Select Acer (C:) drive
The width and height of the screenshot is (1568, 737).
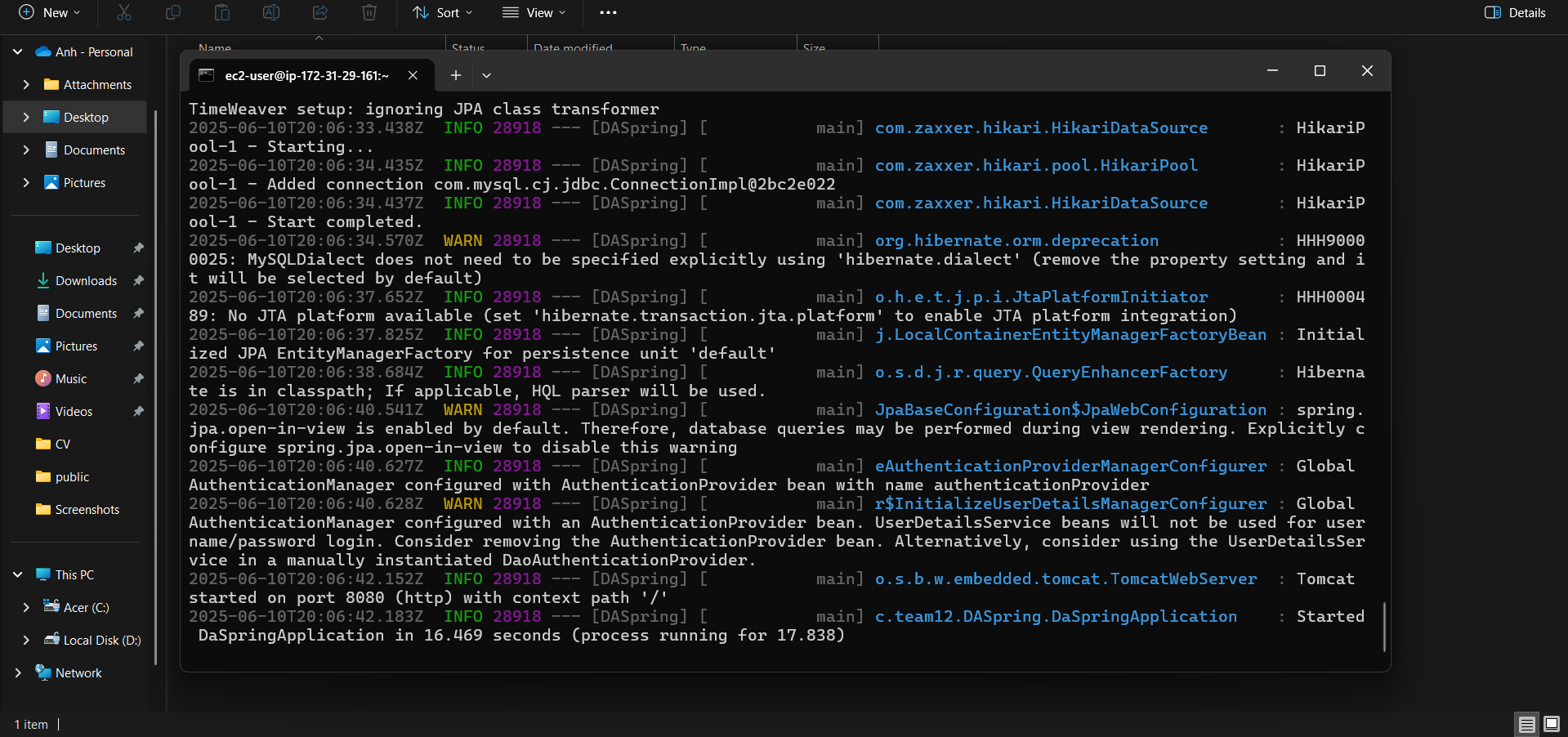pyautogui.click(x=76, y=607)
